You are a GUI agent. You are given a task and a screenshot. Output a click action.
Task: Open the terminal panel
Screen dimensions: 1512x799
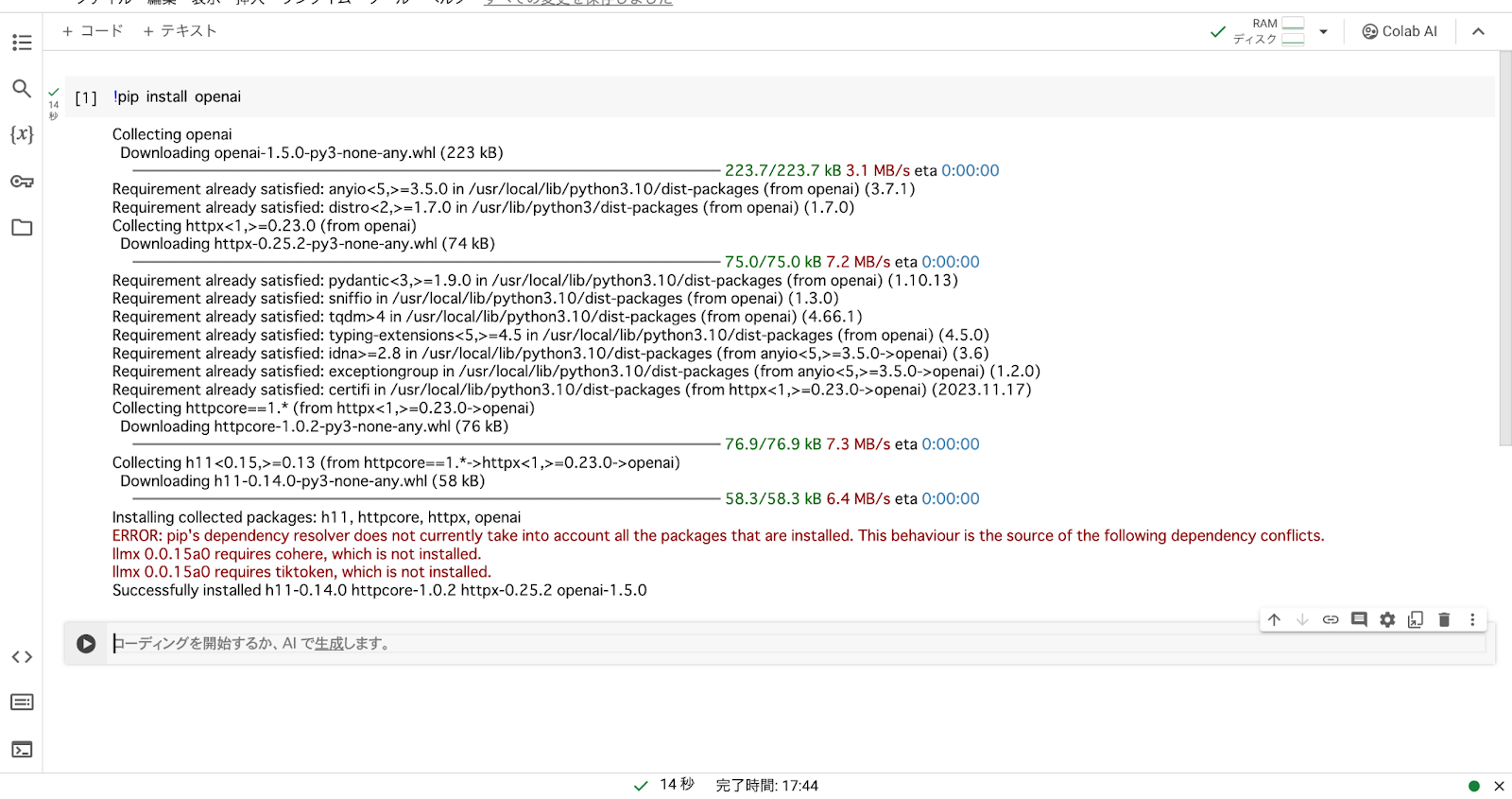click(22, 750)
